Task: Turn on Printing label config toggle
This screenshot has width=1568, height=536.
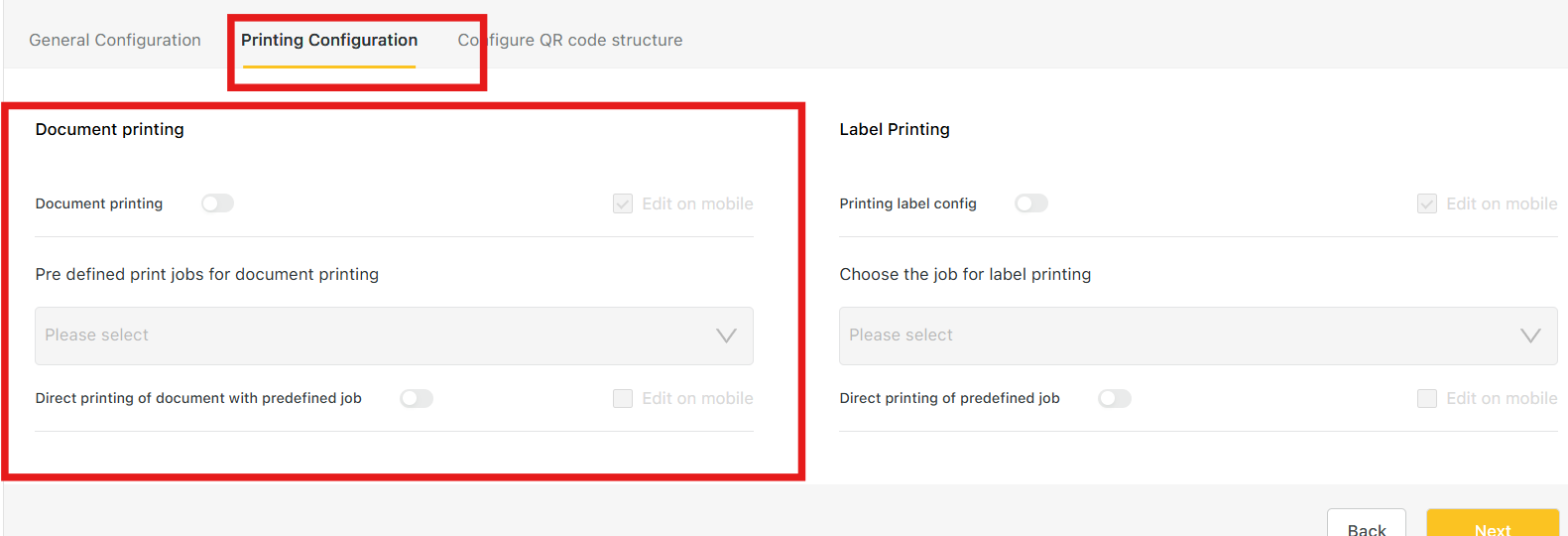Action: (1030, 203)
